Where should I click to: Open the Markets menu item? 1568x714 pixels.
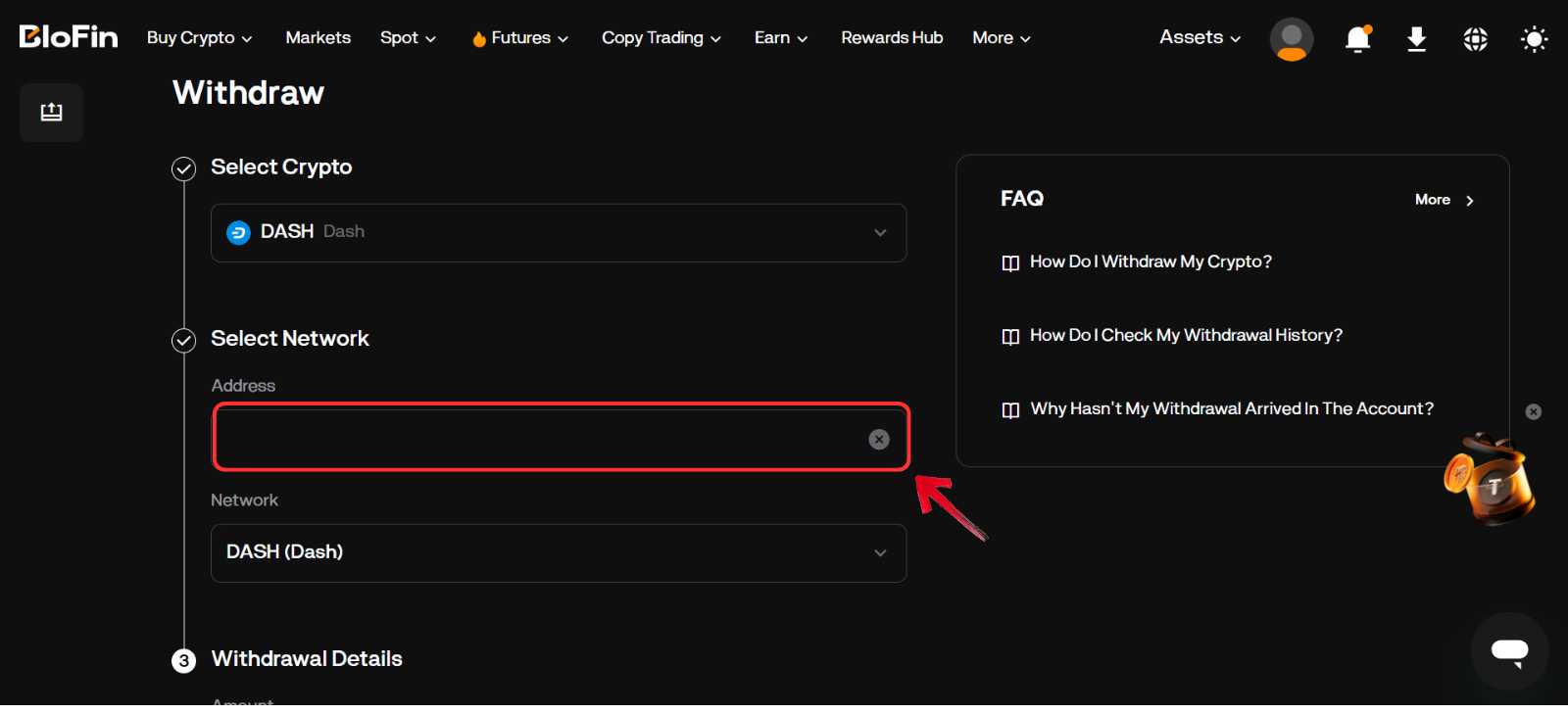tap(318, 37)
